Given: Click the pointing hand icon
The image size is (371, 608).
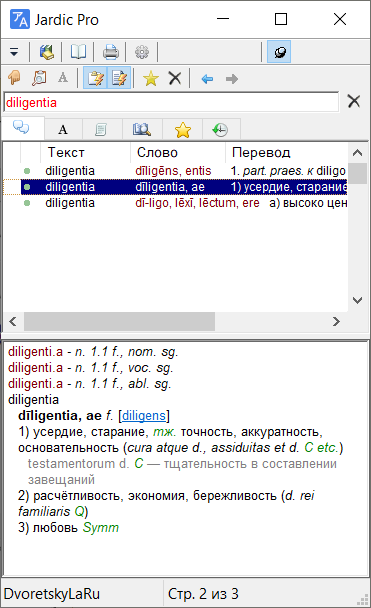Looking at the screenshot, I should click(14, 78).
